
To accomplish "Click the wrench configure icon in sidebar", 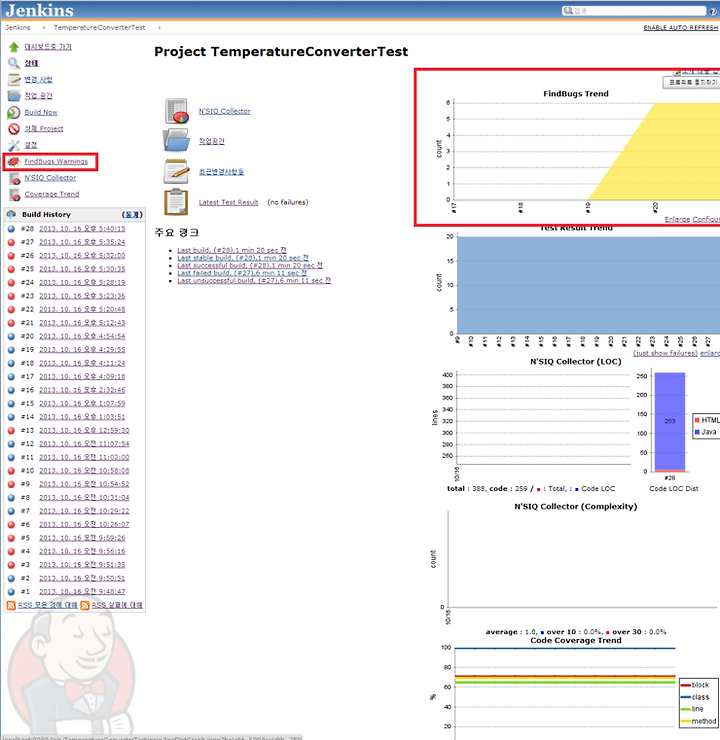I will [x=14, y=145].
